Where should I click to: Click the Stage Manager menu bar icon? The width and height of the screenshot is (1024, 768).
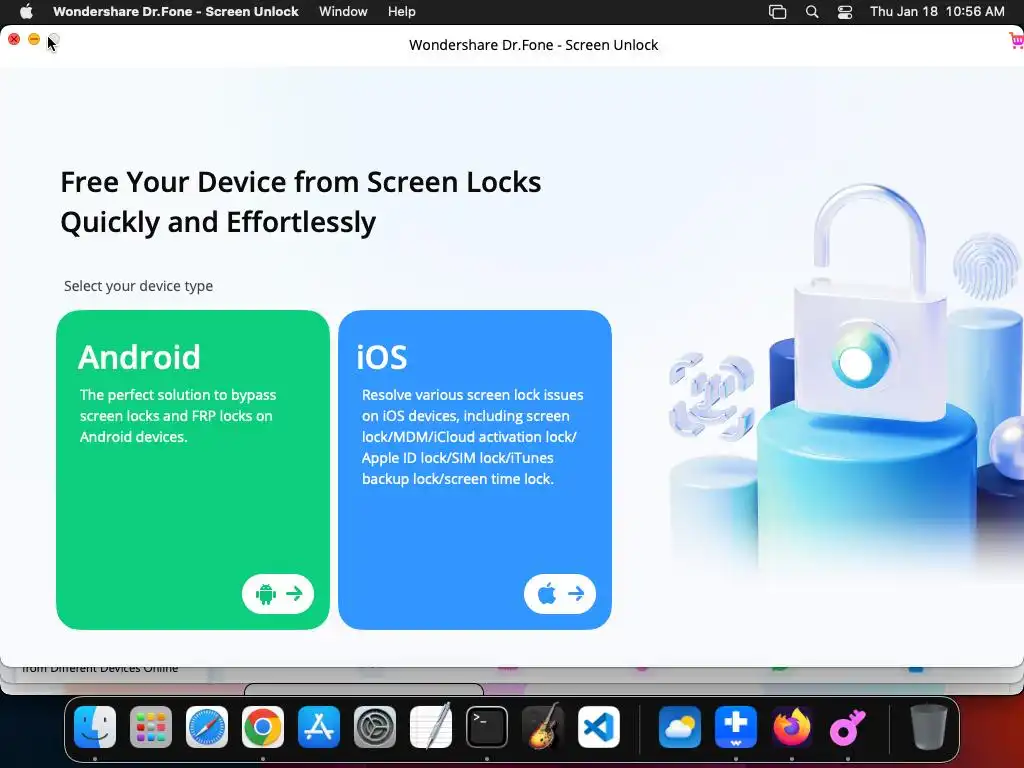pyautogui.click(x=777, y=12)
